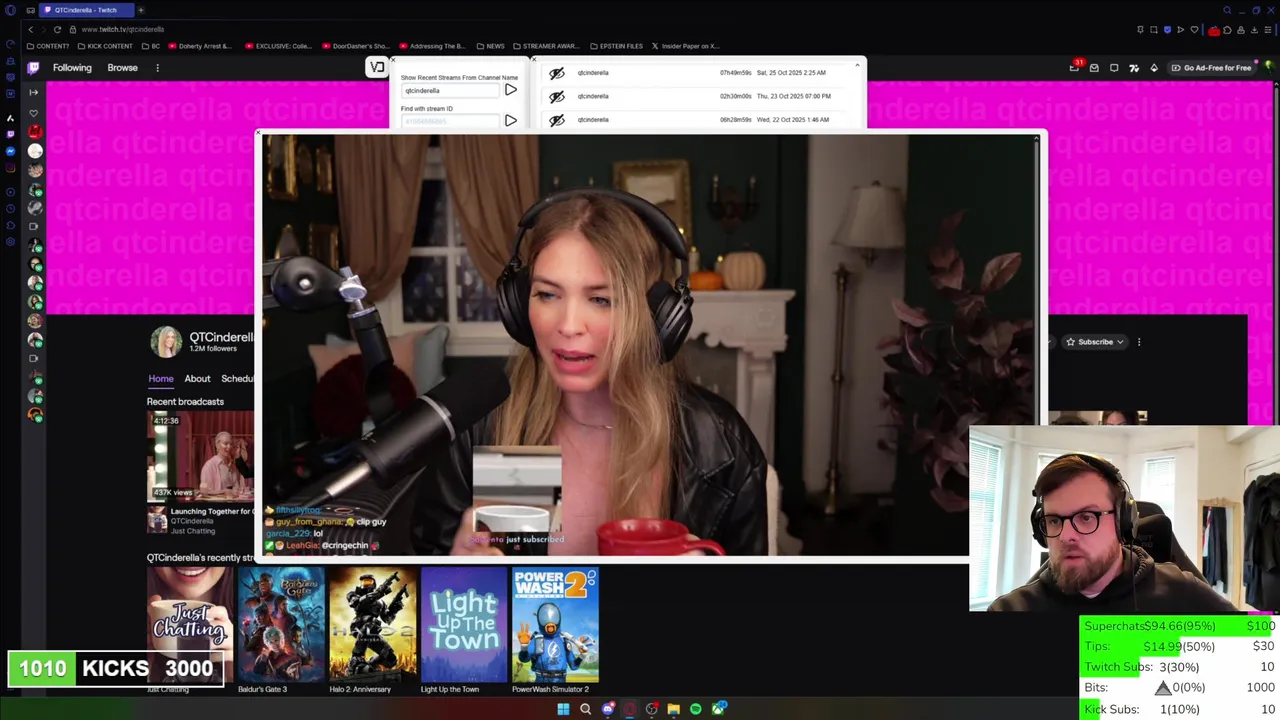Open the Light Up the Town category card
The image size is (1280, 720).
pos(464,624)
